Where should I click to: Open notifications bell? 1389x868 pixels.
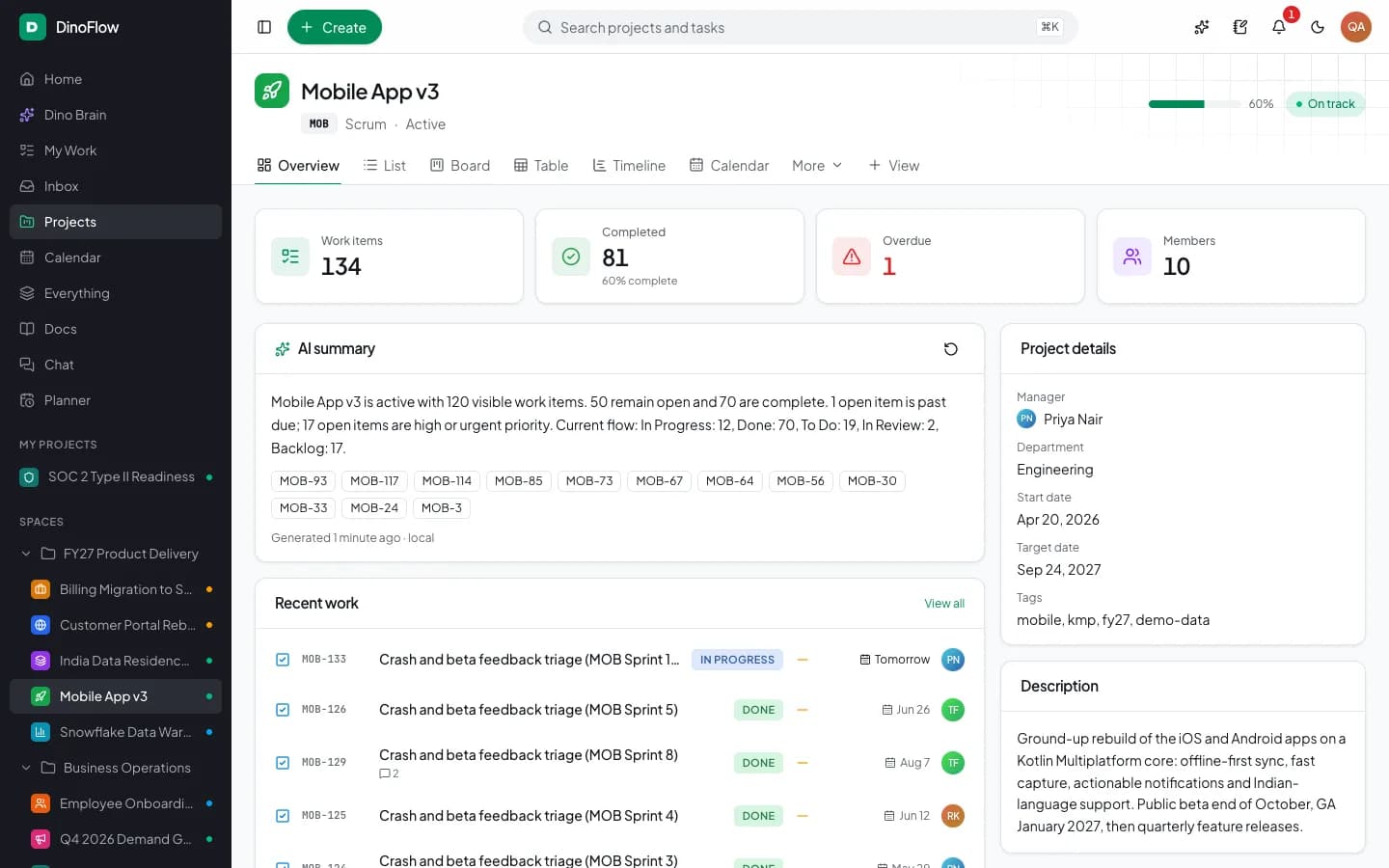(x=1279, y=27)
